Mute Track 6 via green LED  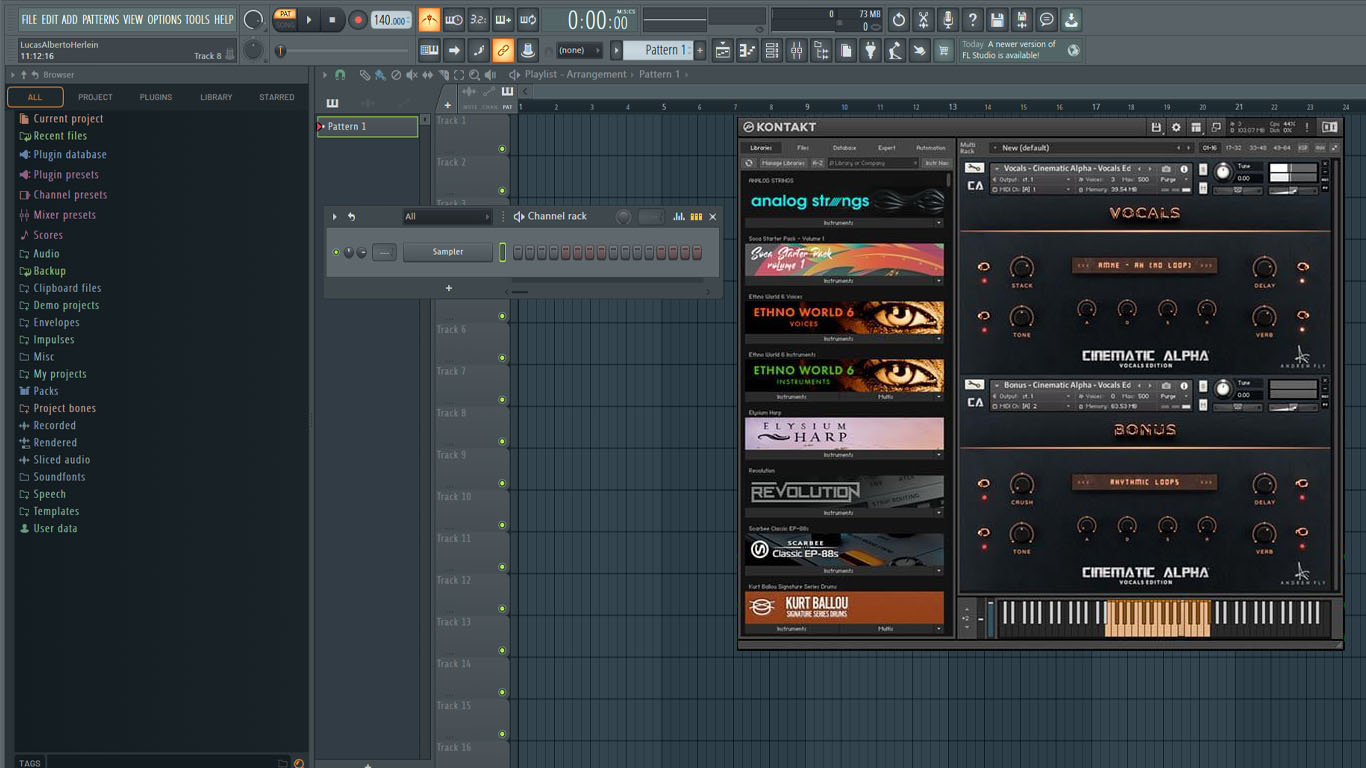click(502, 358)
